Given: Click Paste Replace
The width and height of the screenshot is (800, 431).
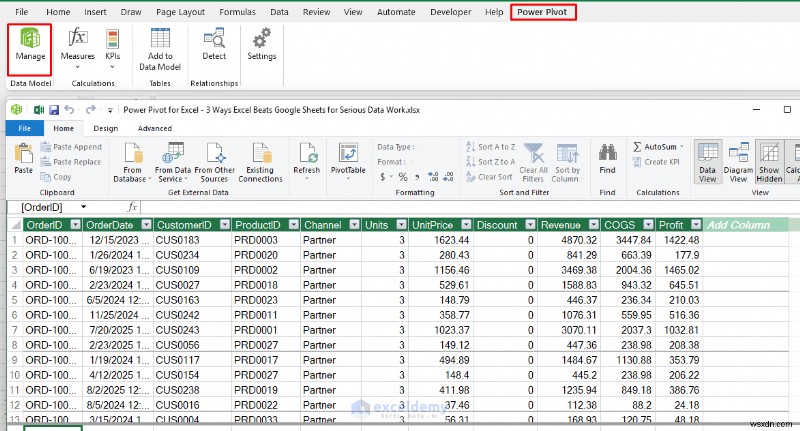Looking at the screenshot, I should (71, 162).
